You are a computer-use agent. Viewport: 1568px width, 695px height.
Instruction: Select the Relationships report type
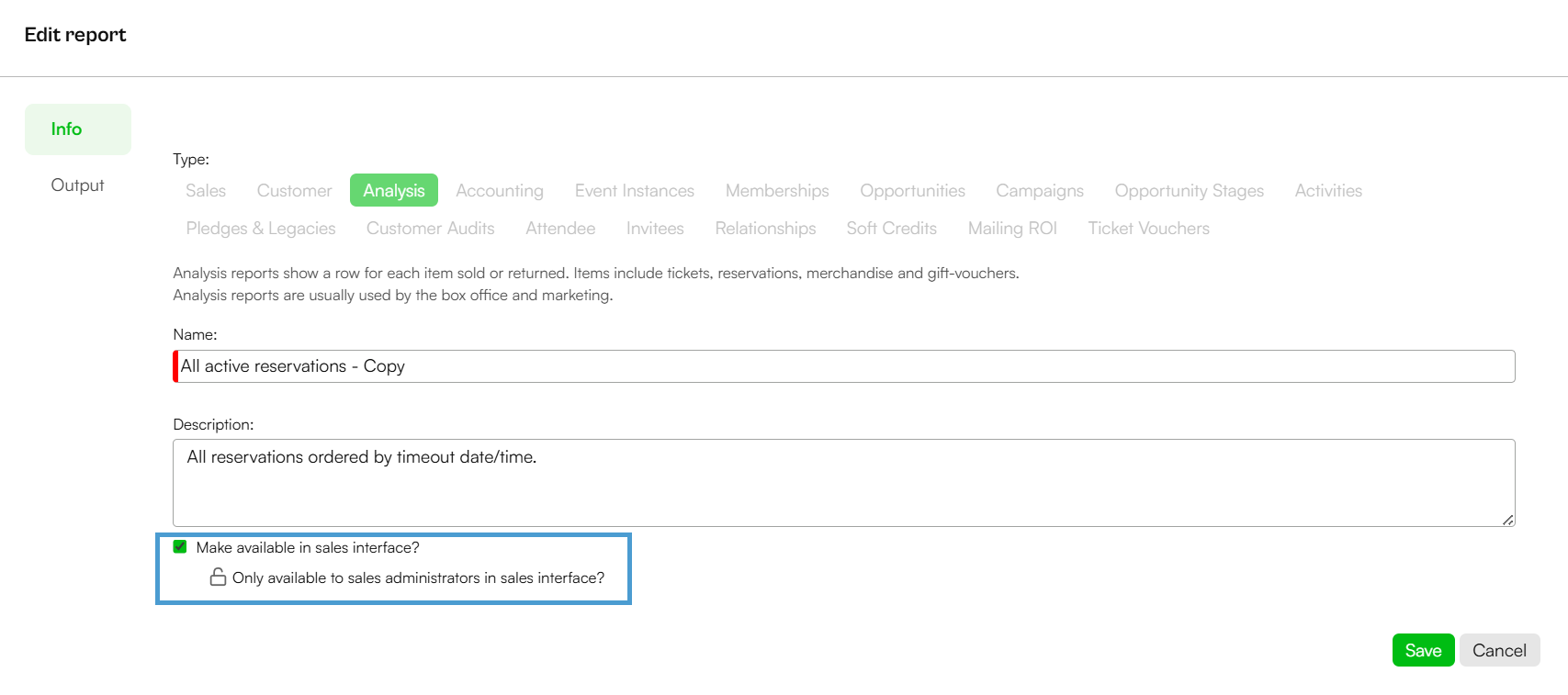pos(765,228)
